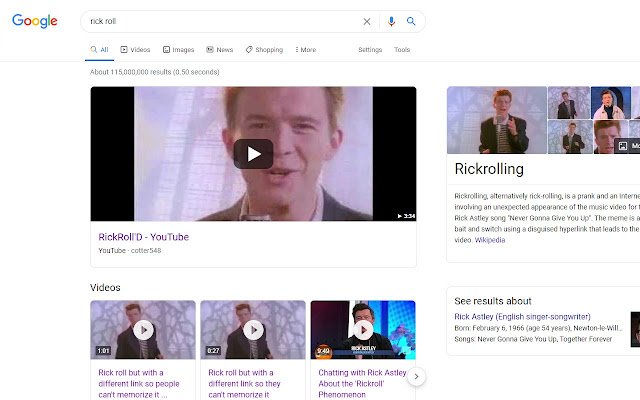Switch to the Videos tab
Screen dimensions: 640x400
point(135,50)
